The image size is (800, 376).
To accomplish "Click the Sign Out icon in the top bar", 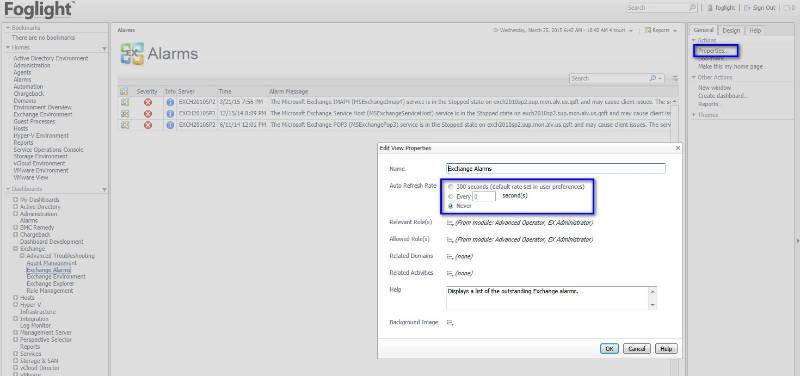I will (747, 8).
